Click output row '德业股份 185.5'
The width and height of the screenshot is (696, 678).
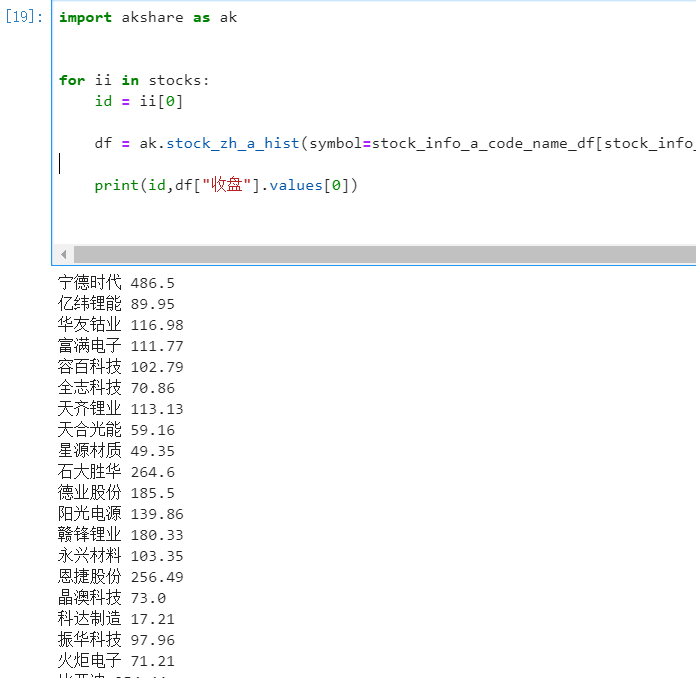(116, 493)
